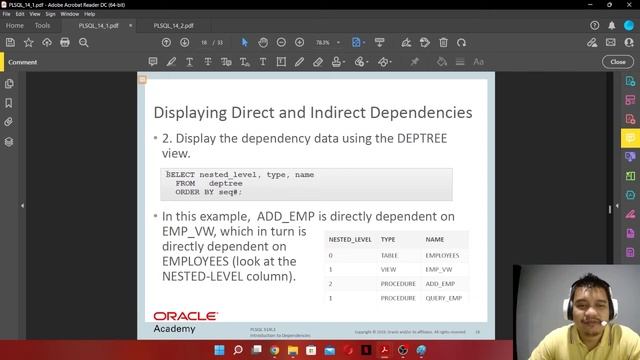Open drawing shapes tool dropdown
This screenshot has height=360, width=640.
pos(384,62)
